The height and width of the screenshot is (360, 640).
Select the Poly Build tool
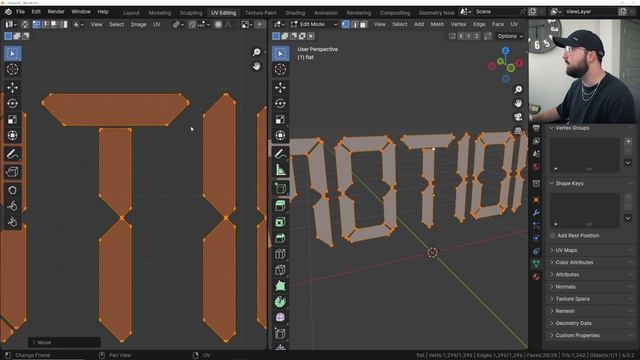280,286
